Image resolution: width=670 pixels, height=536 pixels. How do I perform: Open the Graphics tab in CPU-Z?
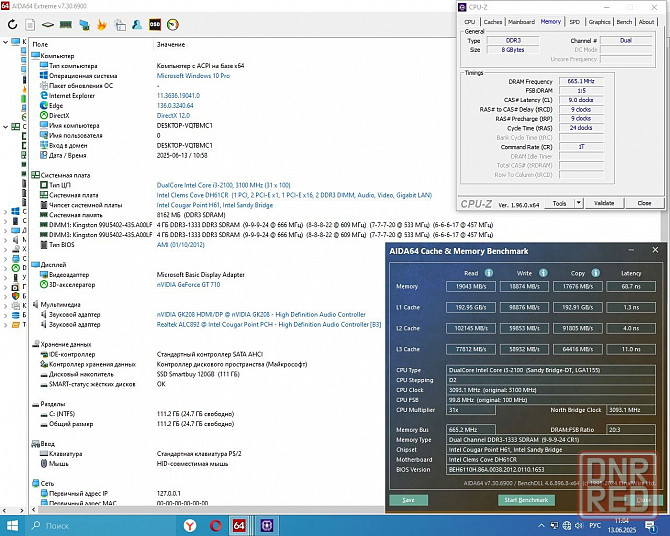(x=599, y=22)
